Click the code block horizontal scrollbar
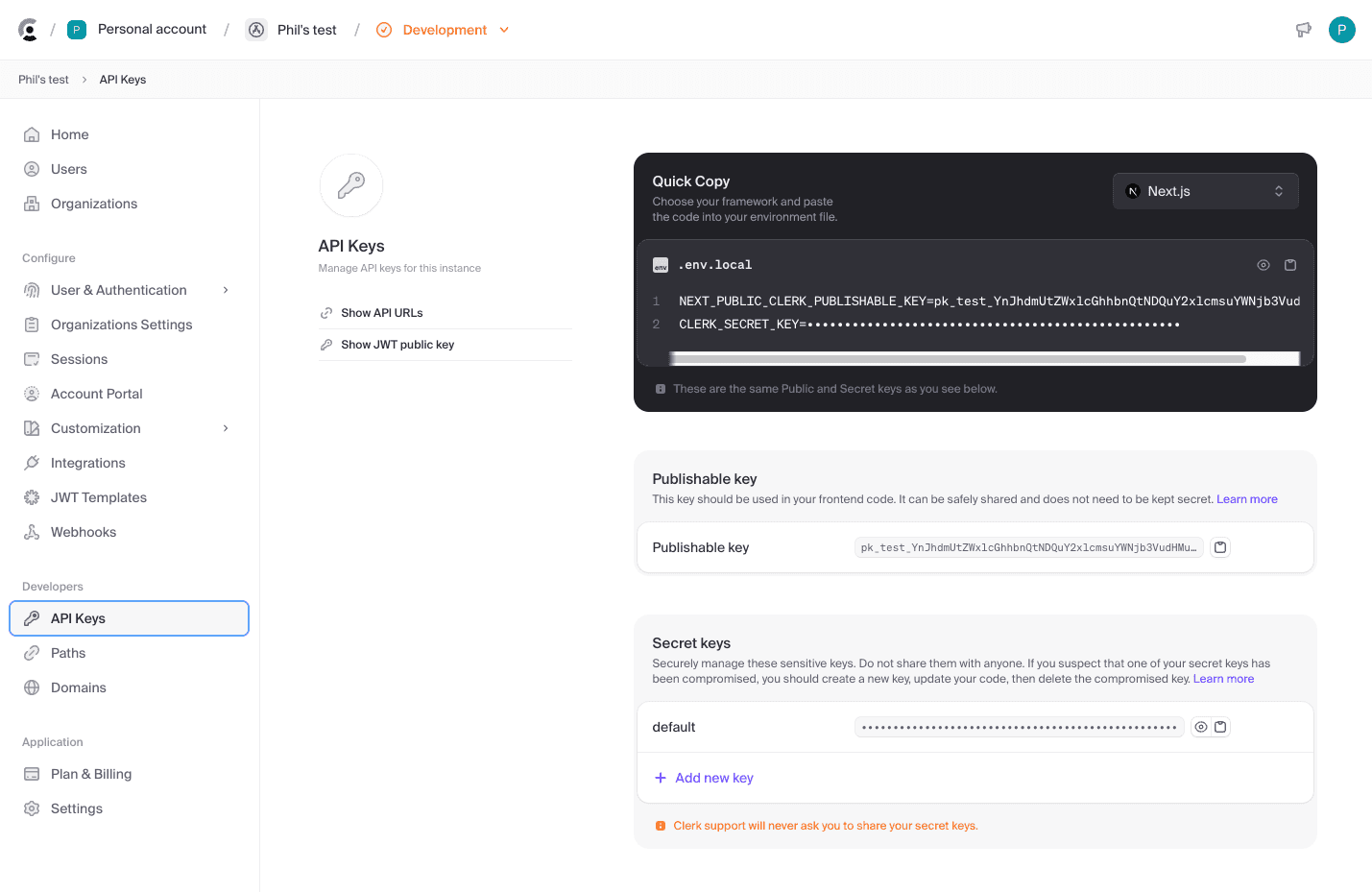 (x=957, y=359)
